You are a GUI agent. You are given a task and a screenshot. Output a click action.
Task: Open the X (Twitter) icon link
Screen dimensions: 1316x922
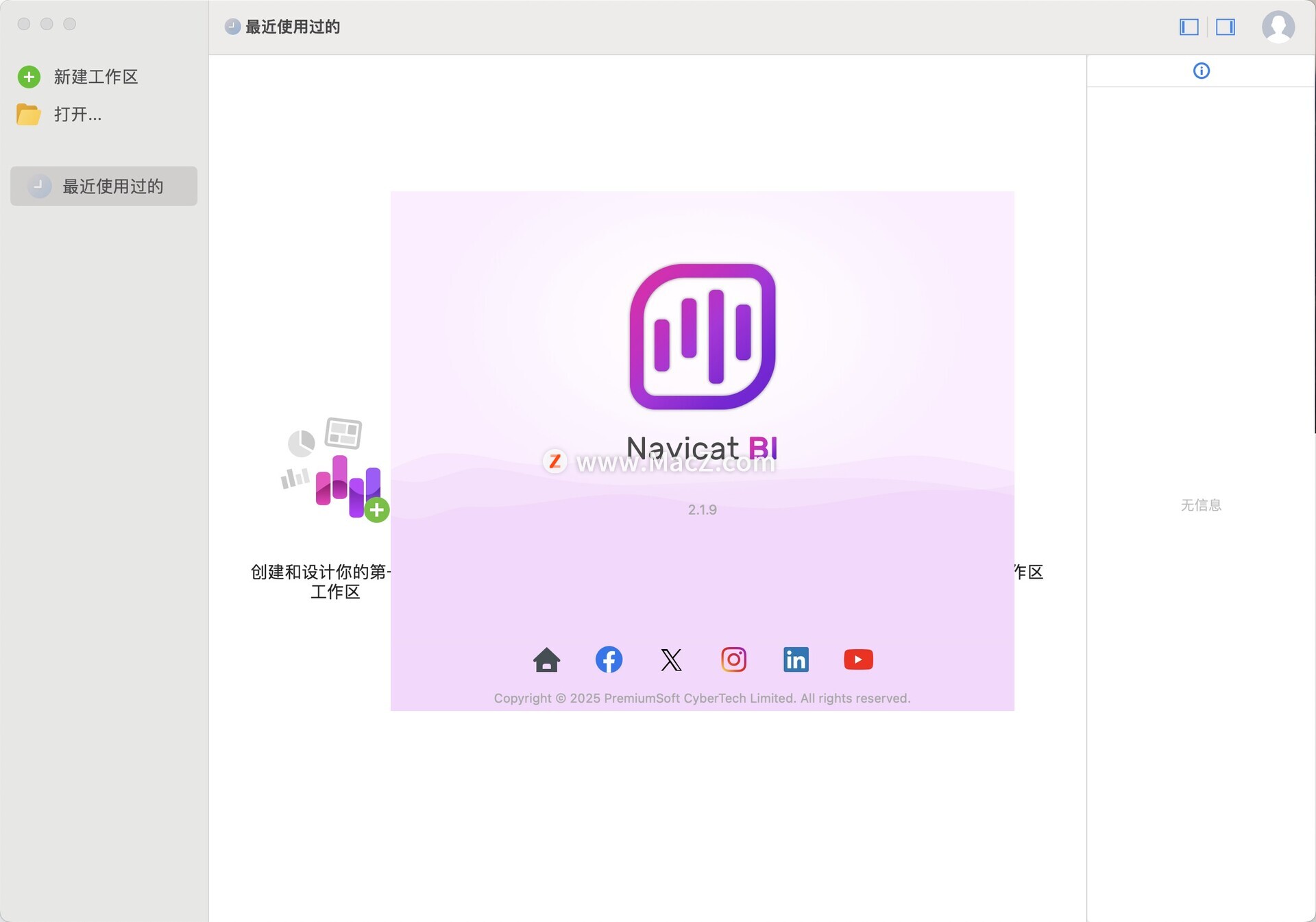671,659
